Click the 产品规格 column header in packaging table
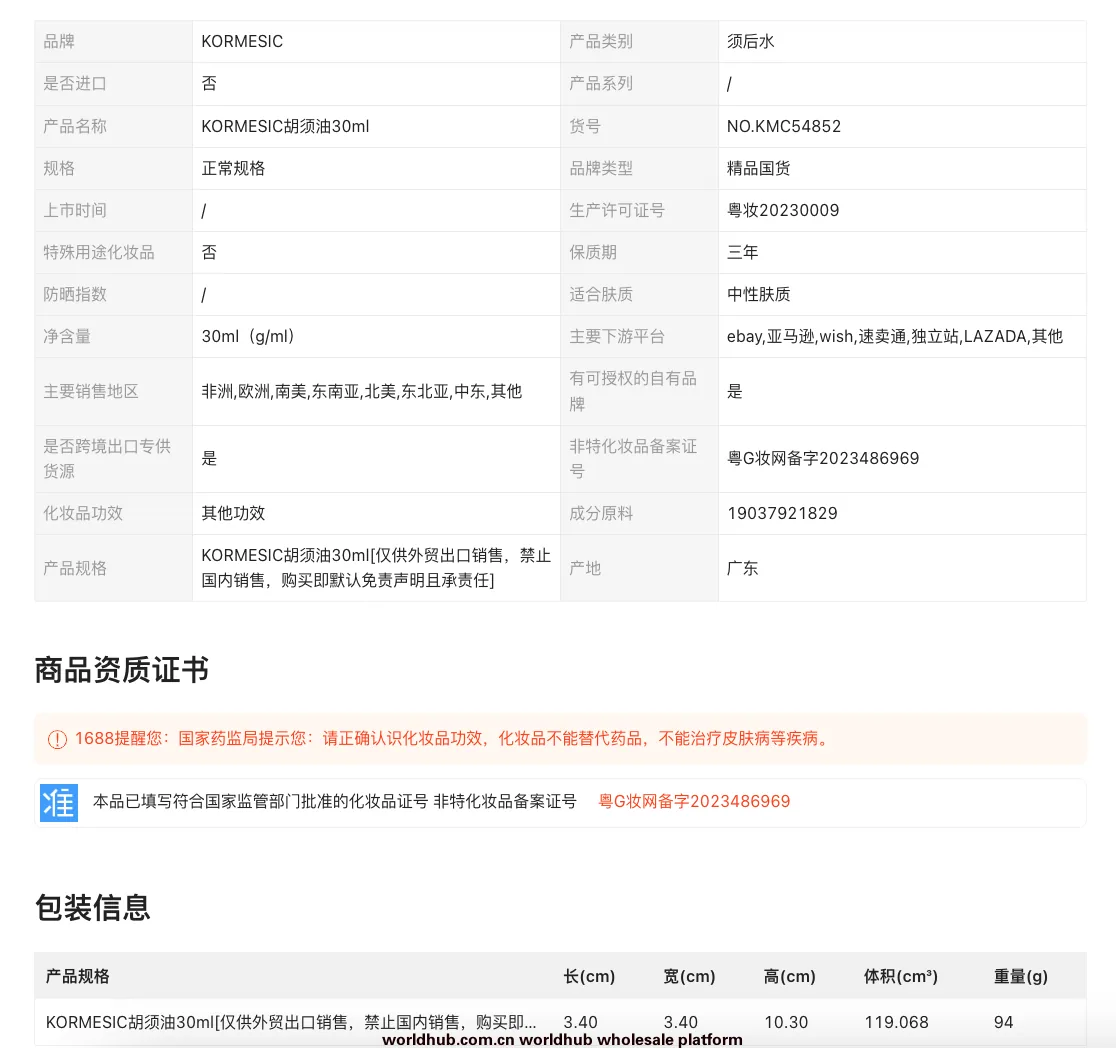Viewport: 1116px width, 1048px height. (x=78, y=976)
